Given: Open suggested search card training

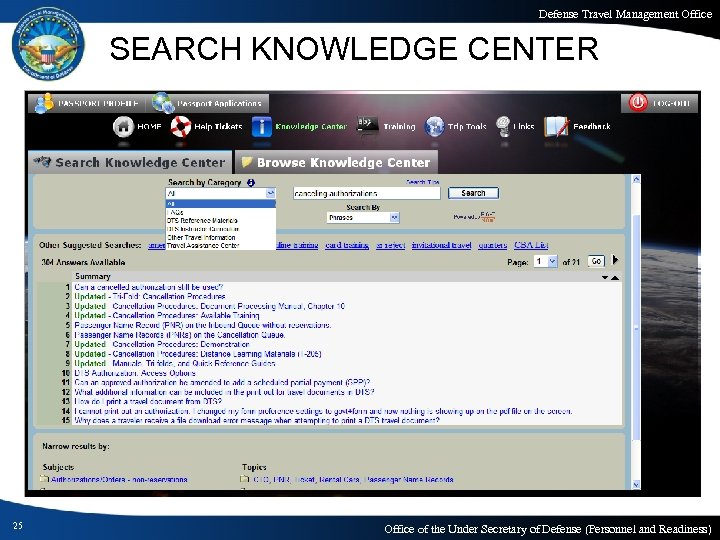Looking at the screenshot, I should [x=347, y=245].
